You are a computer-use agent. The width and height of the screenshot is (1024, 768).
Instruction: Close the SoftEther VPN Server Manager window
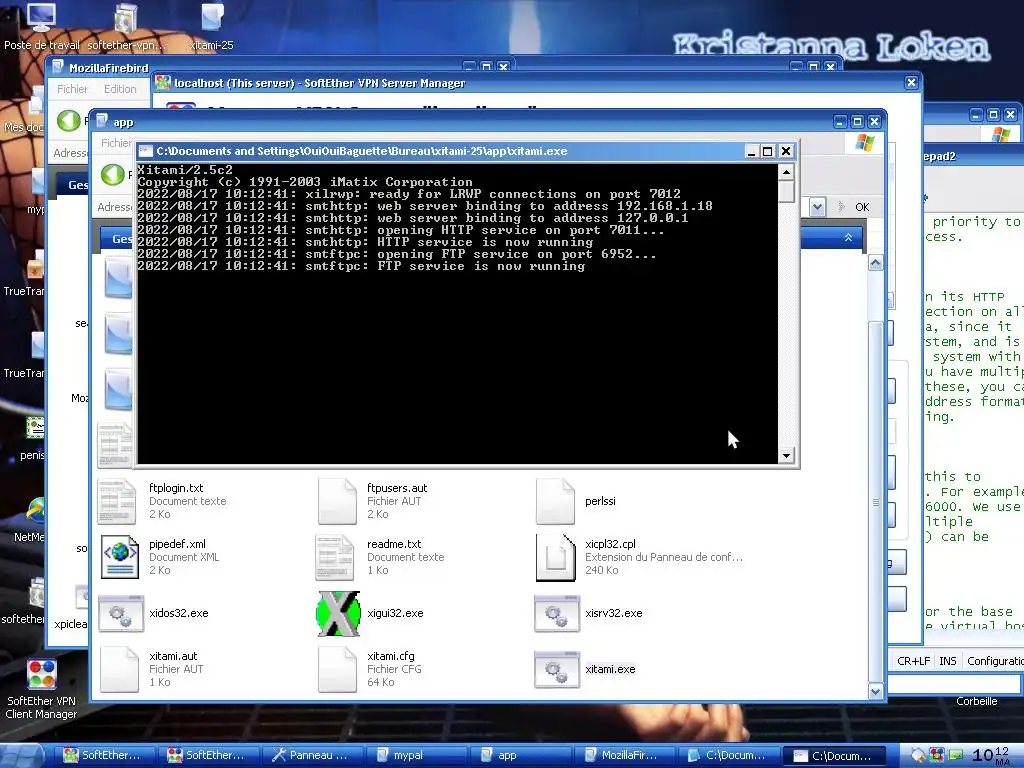(911, 82)
